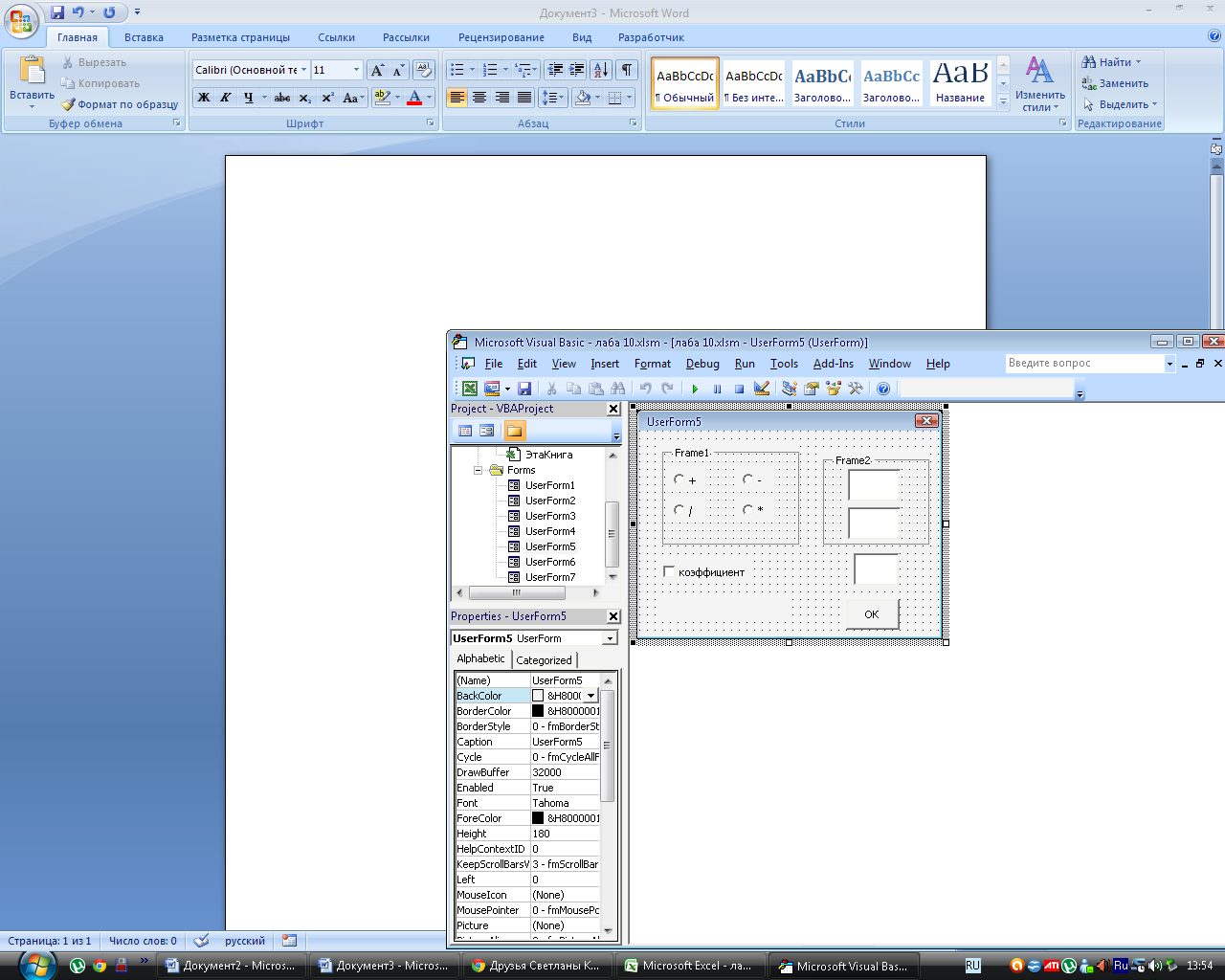Select the '+' option button in Frame1

coord(679,479)
